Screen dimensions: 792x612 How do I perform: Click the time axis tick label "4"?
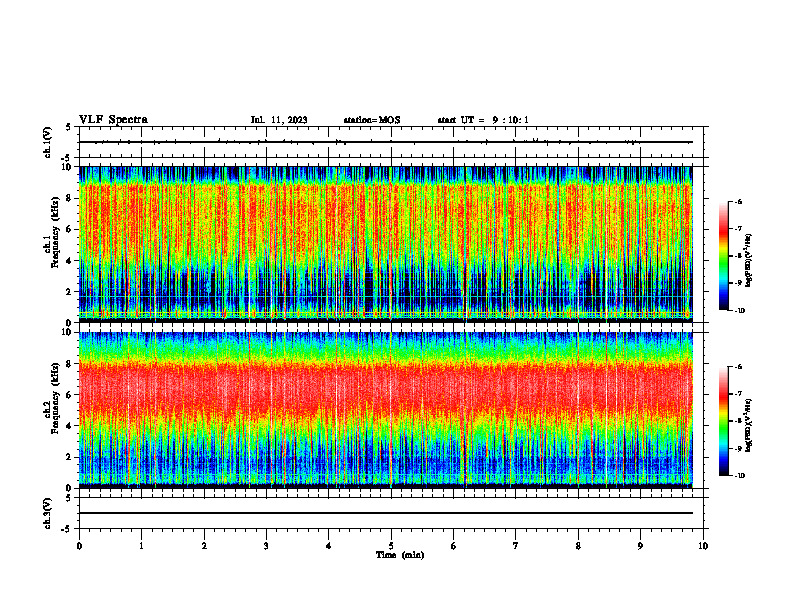(328, 546)
